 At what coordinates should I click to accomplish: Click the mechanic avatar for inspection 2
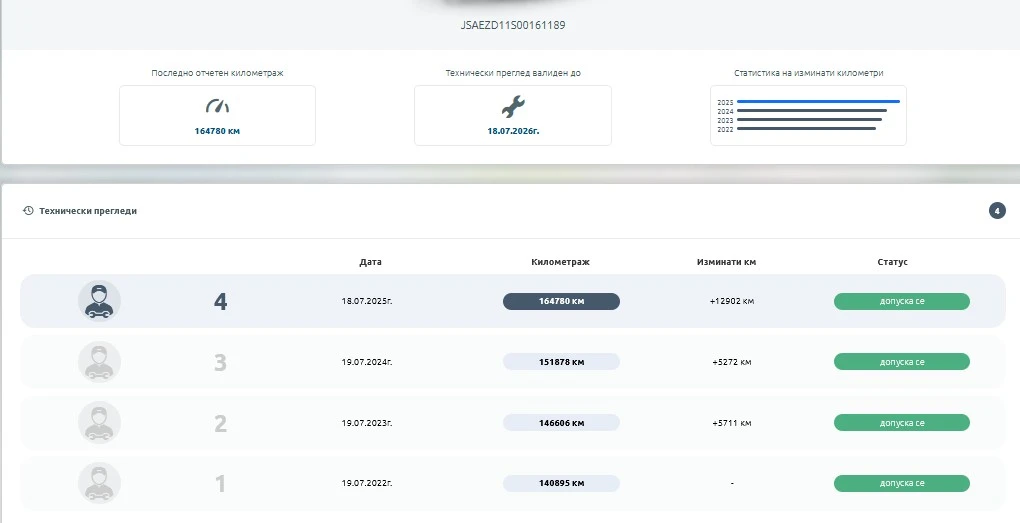100,423
